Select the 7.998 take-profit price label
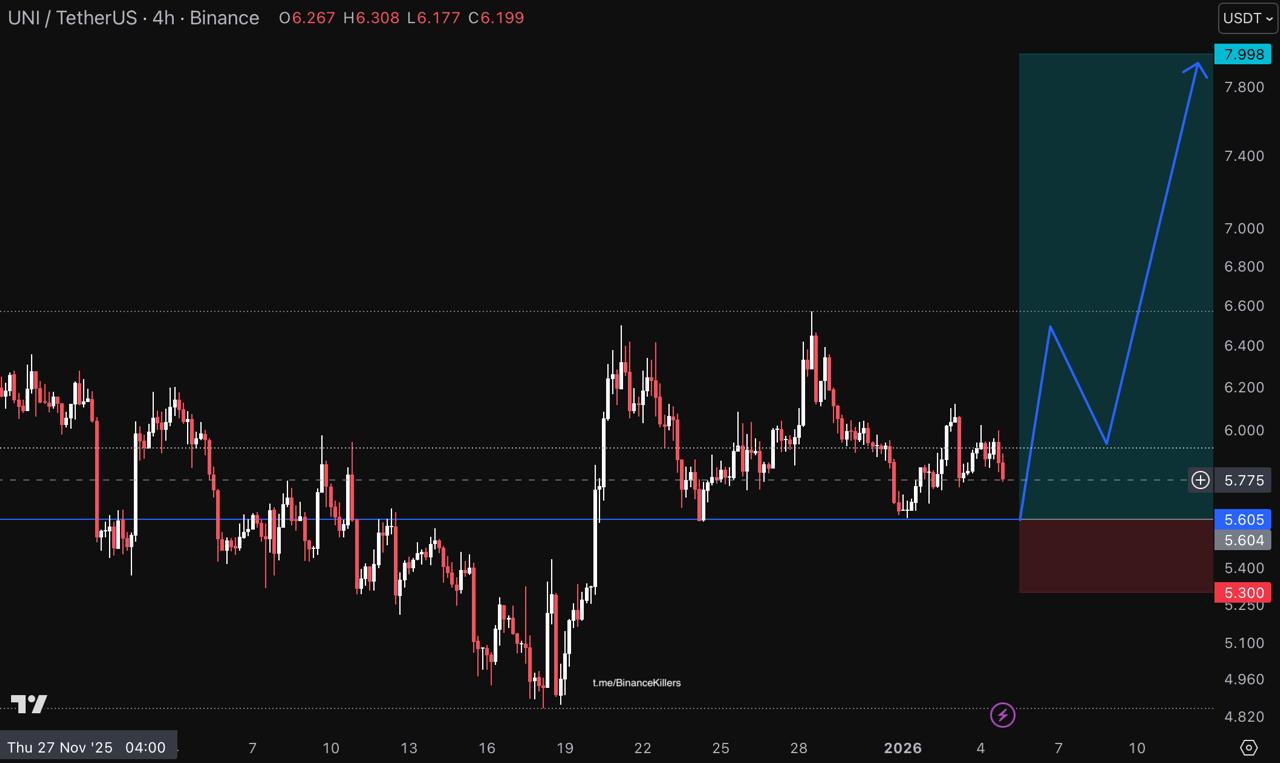The image size is (1280, 763). click(1242, 54)
